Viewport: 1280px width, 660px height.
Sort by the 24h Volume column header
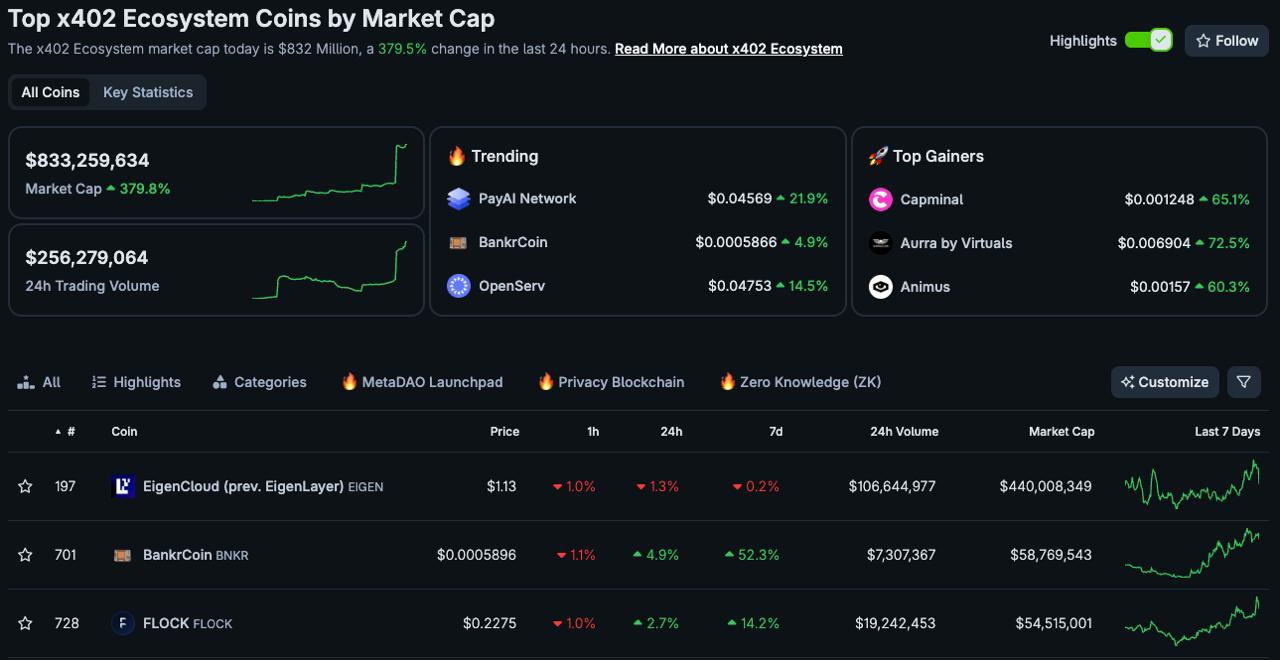tap(904, 432)
